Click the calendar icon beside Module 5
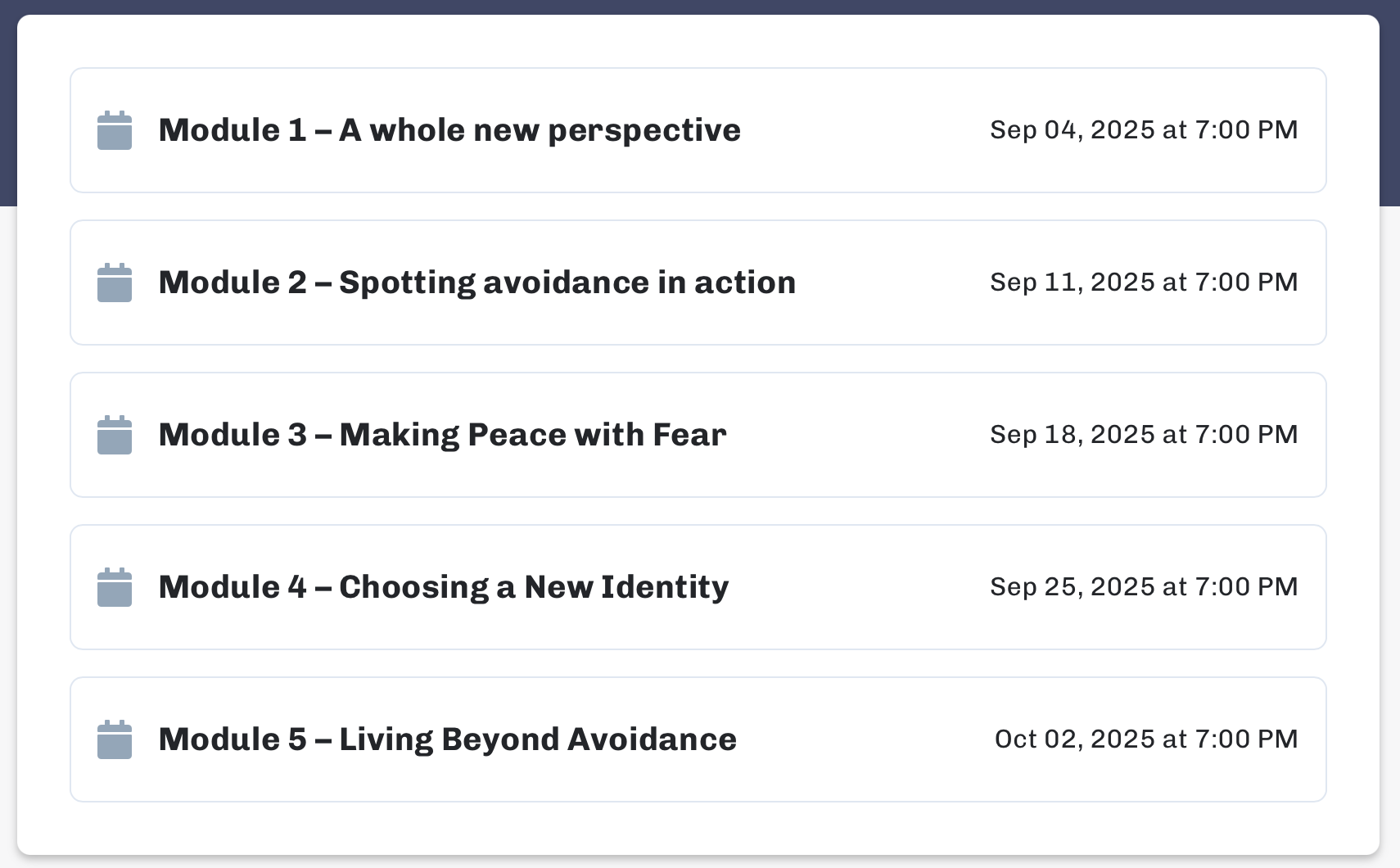1400x868 pixels. click(115, 739)
